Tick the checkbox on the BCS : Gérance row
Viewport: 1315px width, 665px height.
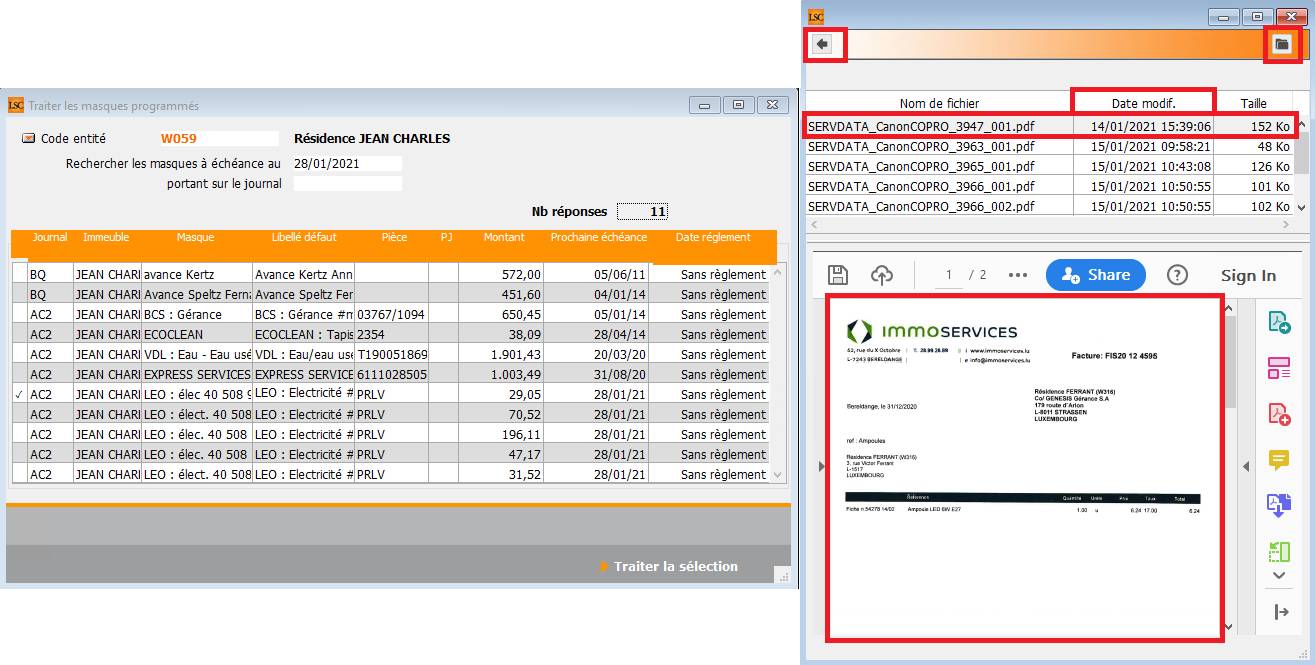(x=20, y=314)
